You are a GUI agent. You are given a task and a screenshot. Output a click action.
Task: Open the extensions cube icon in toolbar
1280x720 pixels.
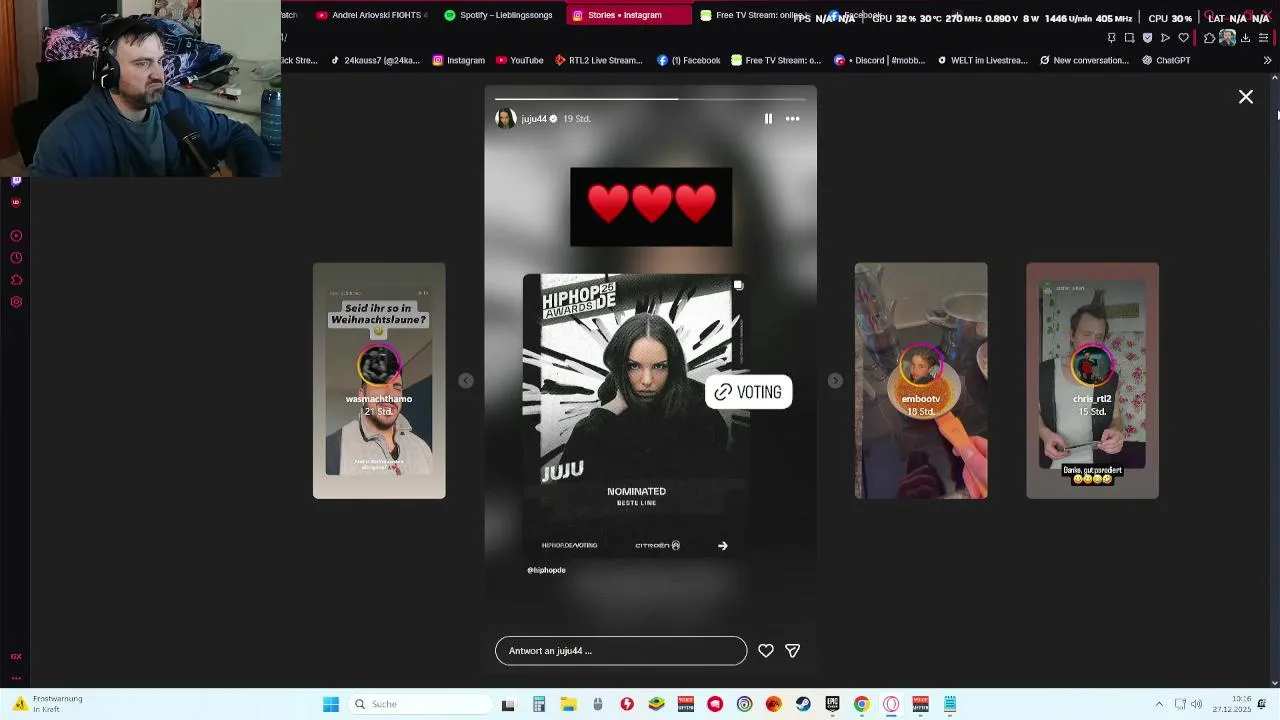coord(1208,38)
